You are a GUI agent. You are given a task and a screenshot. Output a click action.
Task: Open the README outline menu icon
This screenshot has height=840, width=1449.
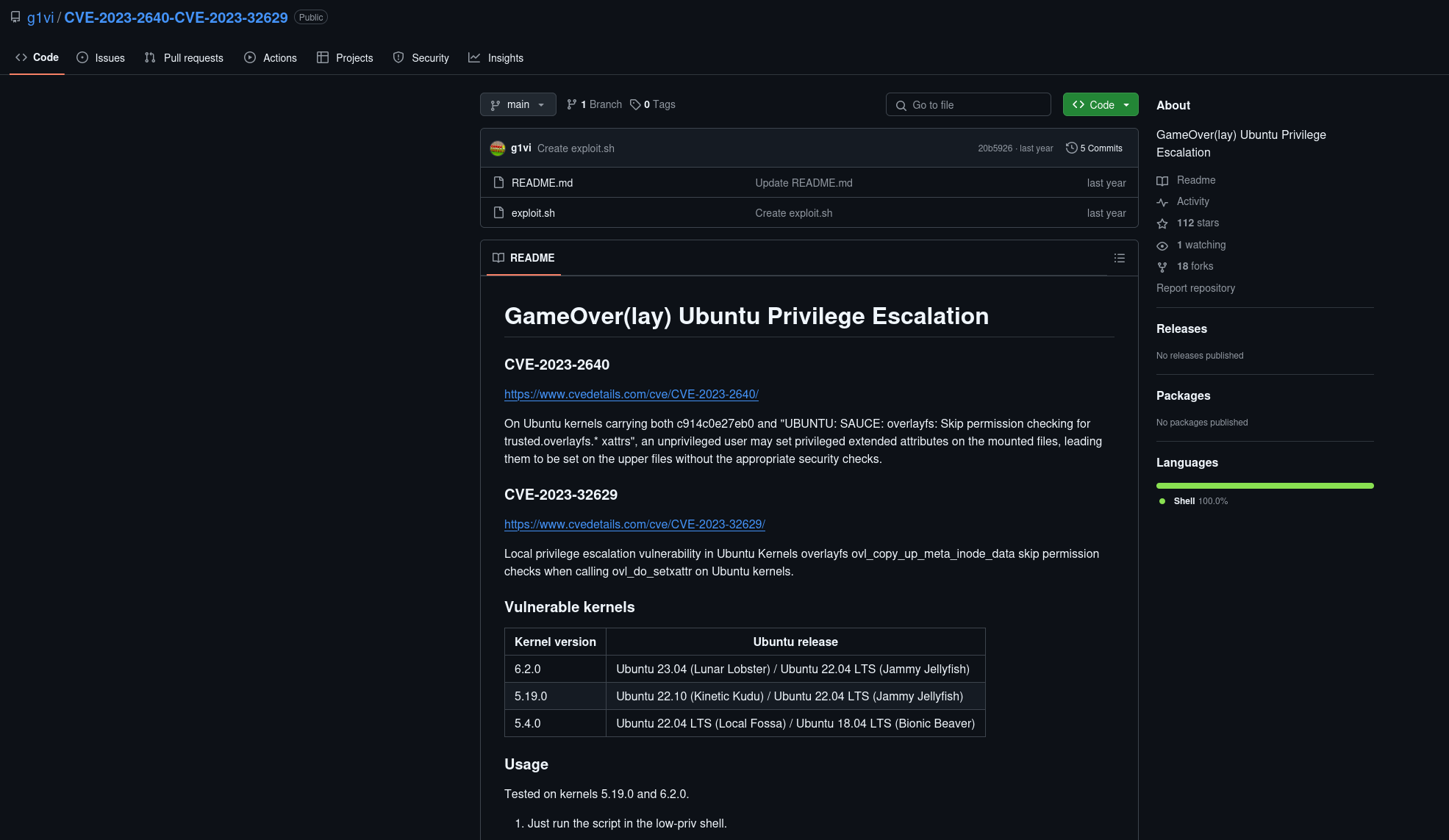pyautogui.click(x=1119, y=258)
